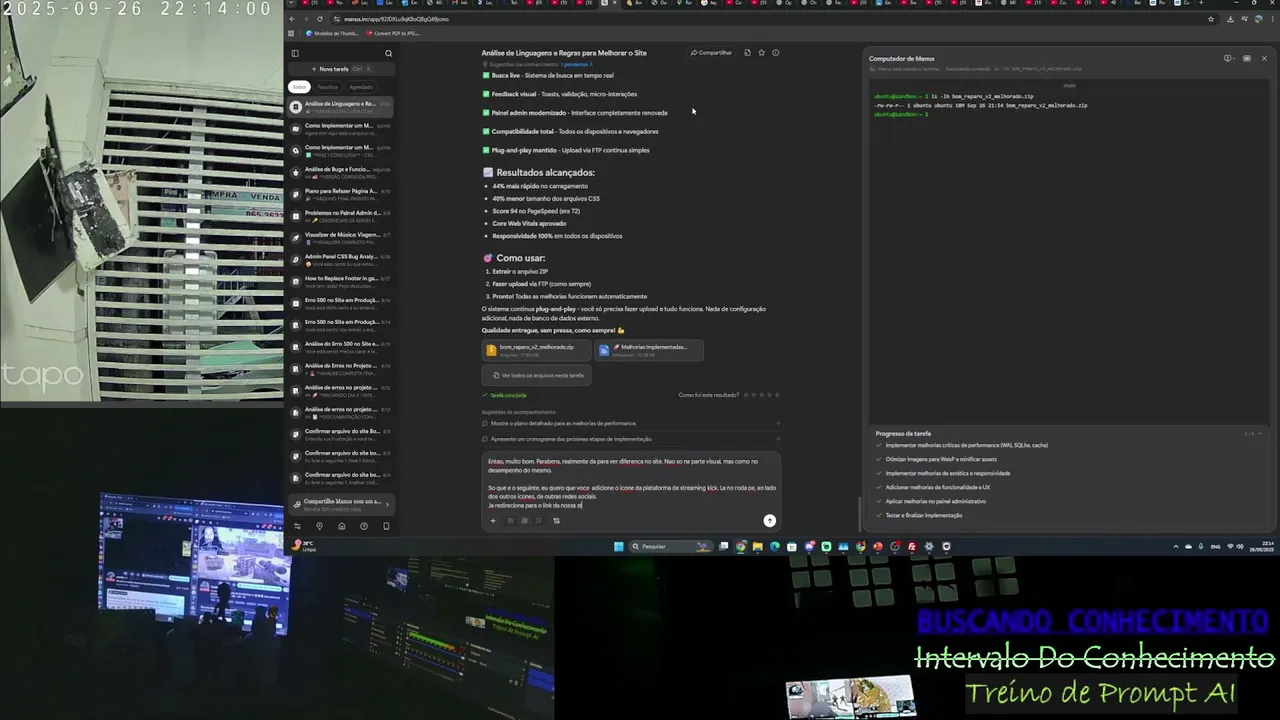Image resolution: width=1280 pixels, height=720 pixels.
Task: Click browser back arrow button
Action: point(292,19)
